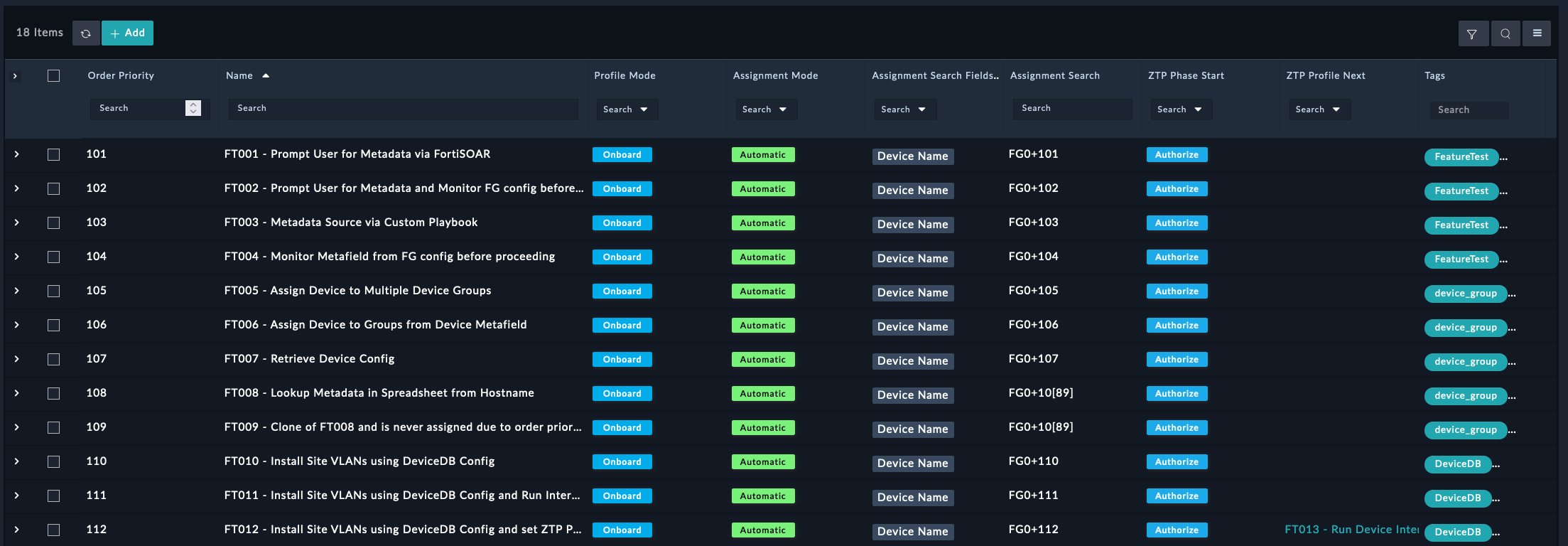Click Authorize badge in row 108
The image size is (1568, 546).
(1177, 394)
